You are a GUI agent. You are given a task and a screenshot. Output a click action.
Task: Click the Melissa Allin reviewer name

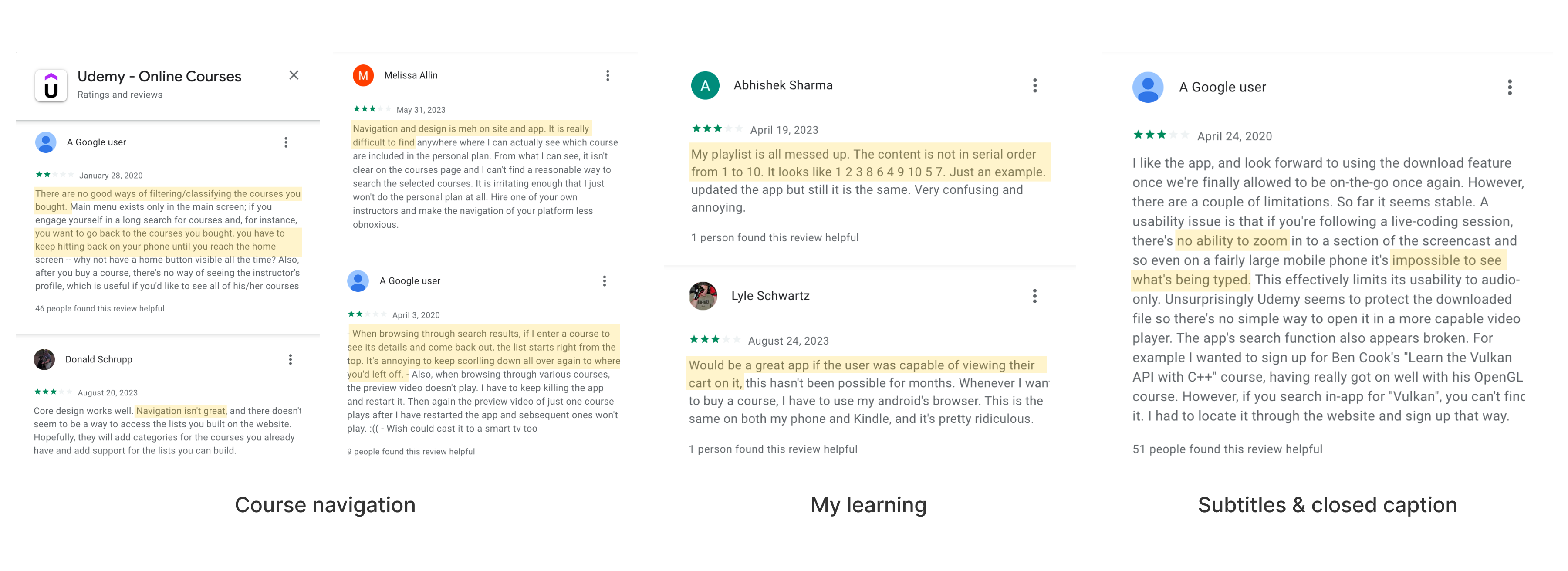[410, 75]
